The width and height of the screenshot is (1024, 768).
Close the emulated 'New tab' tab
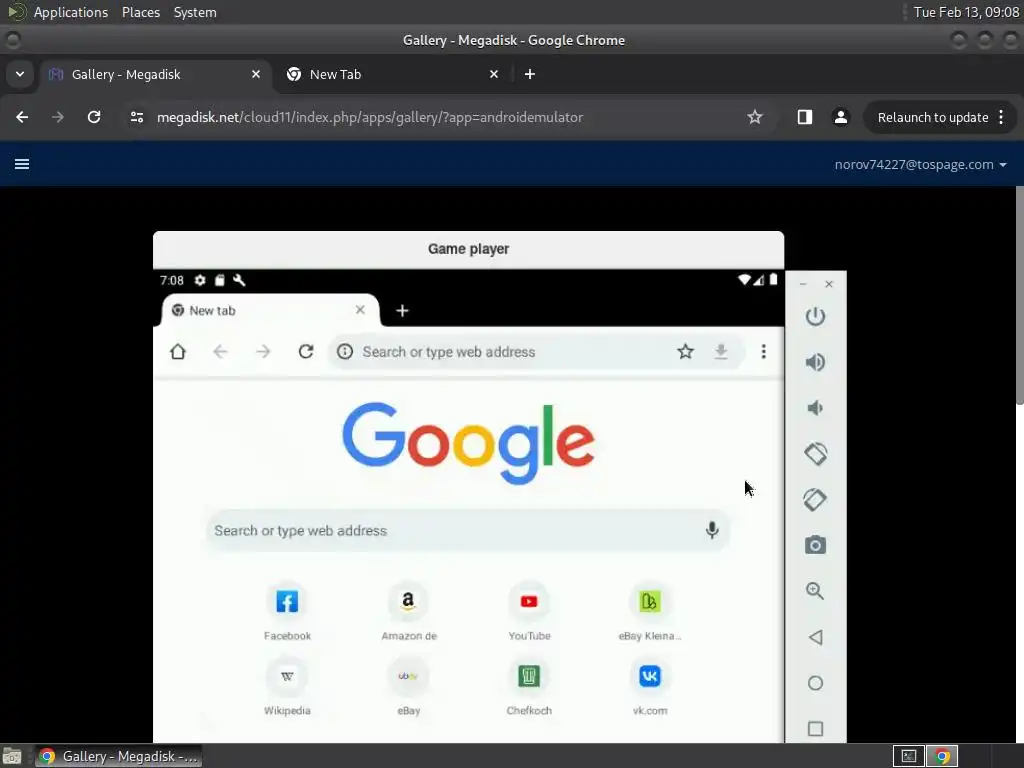point(360,310)
